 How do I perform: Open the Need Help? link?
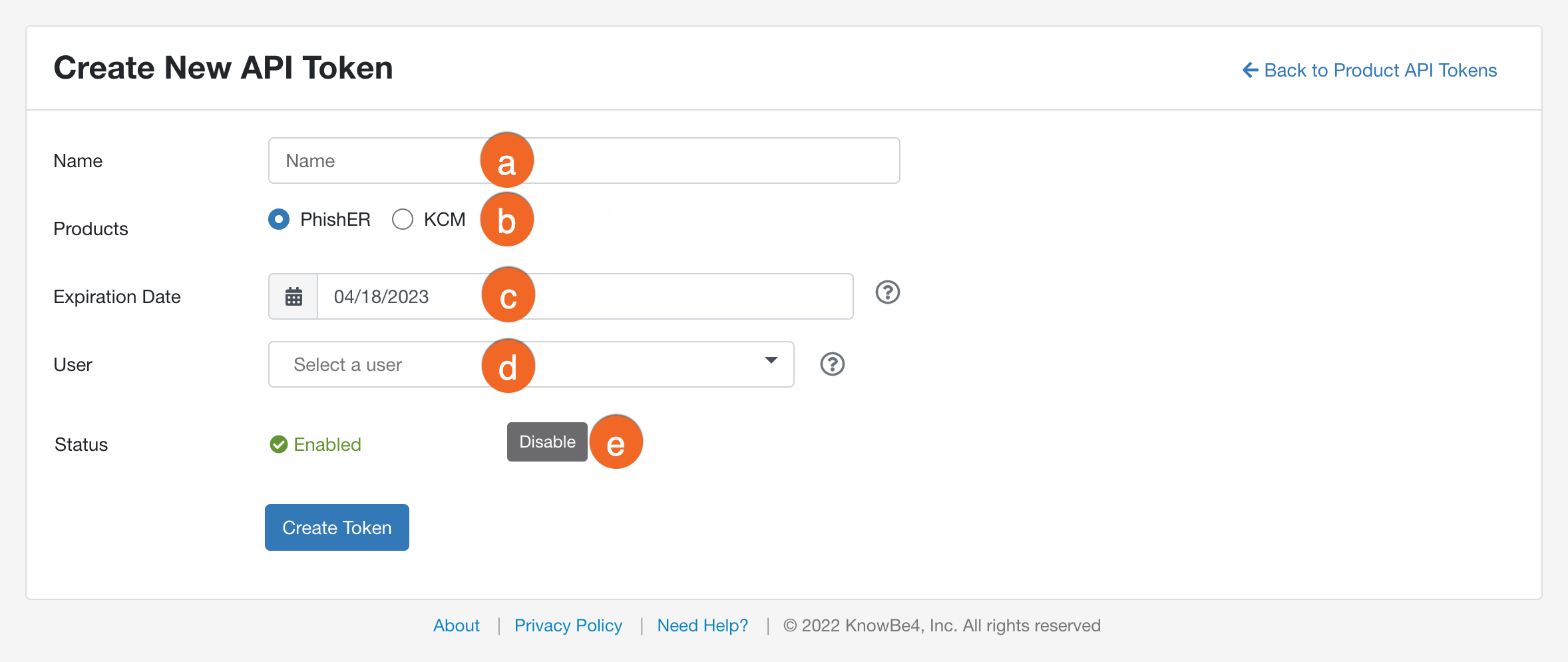coord(702,625)
